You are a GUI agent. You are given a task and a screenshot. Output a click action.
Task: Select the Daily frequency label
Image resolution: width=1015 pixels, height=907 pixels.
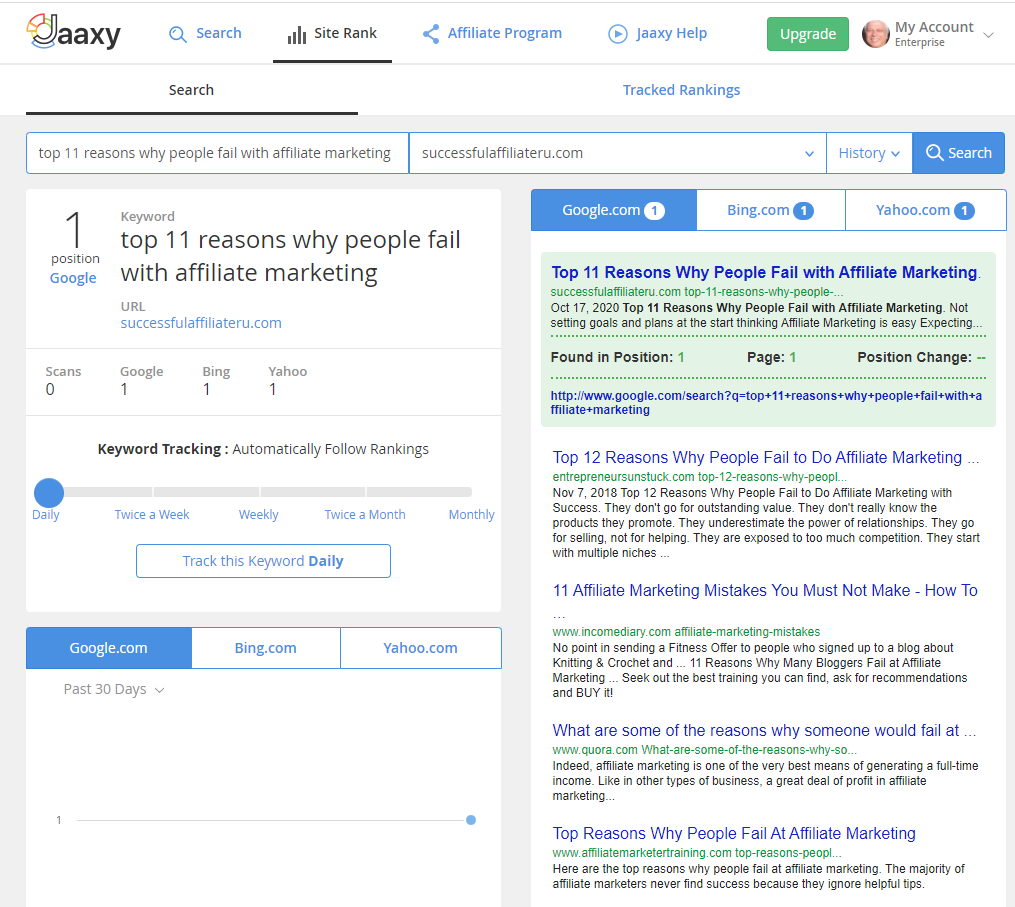pyautogui.click(x=45, y=515)
